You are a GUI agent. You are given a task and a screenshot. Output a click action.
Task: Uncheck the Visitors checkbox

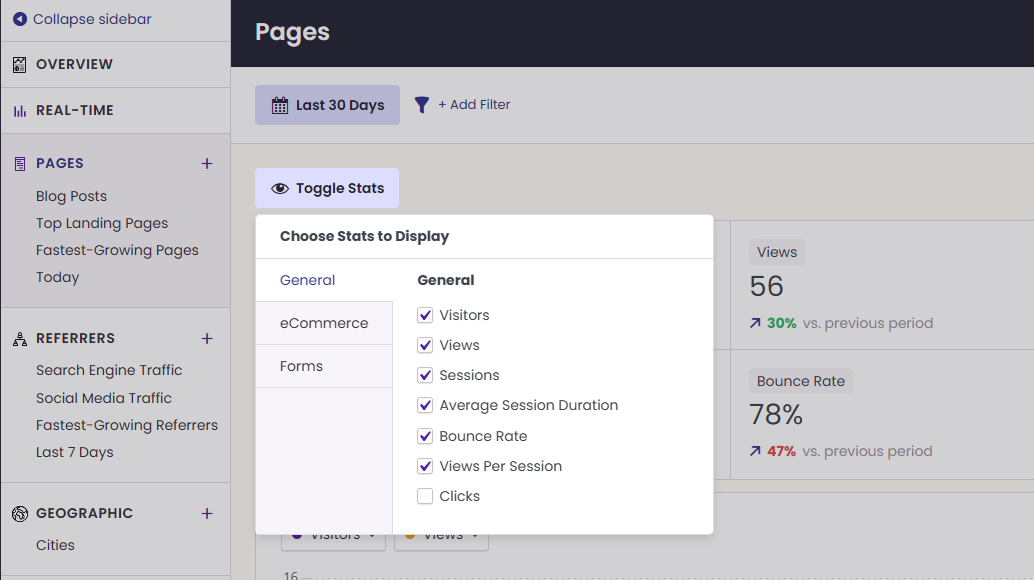(x=425, y=315)
